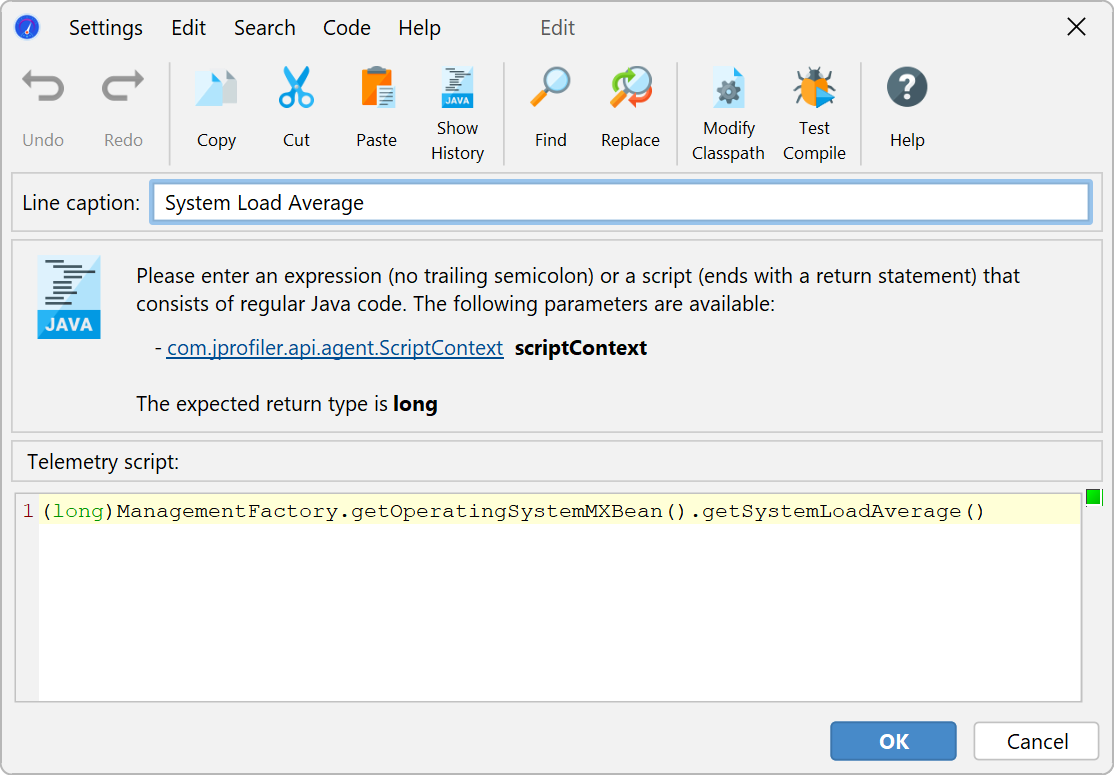
Task: Open the Settings menu
Action: coord(106,28)
